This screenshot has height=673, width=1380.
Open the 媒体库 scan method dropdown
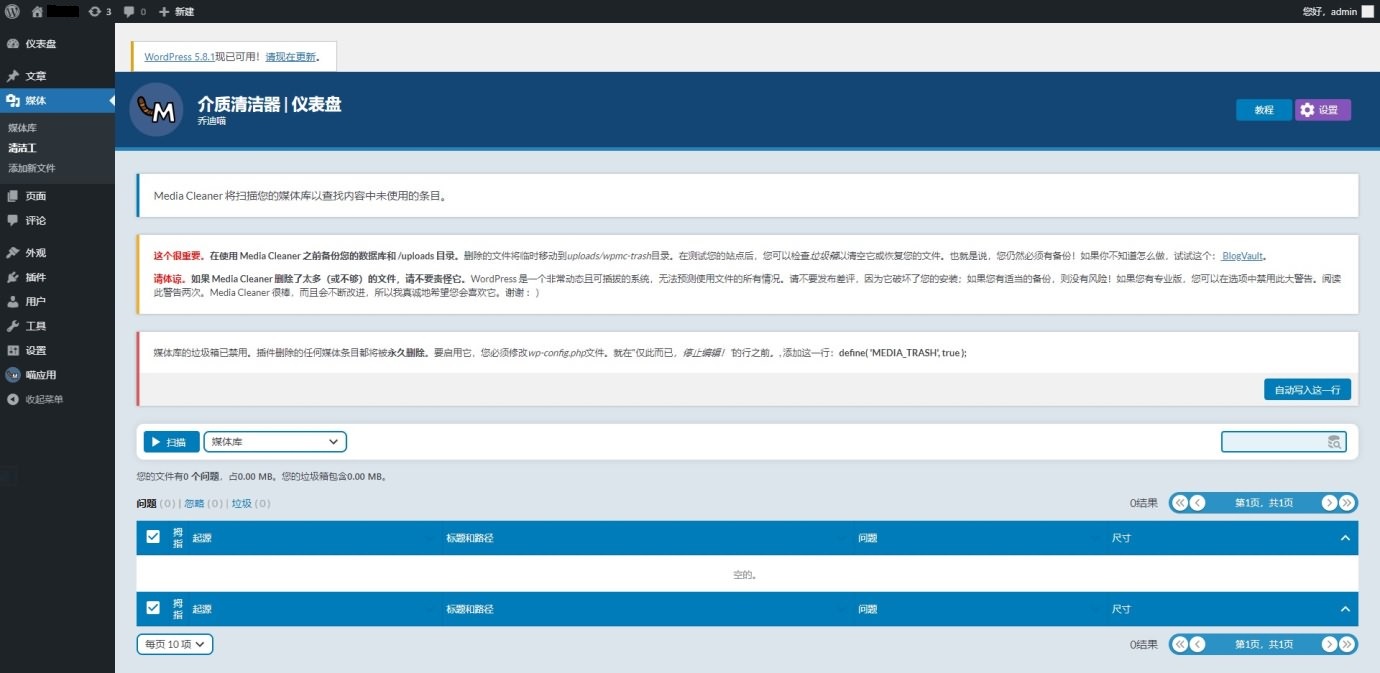(275, 442)
